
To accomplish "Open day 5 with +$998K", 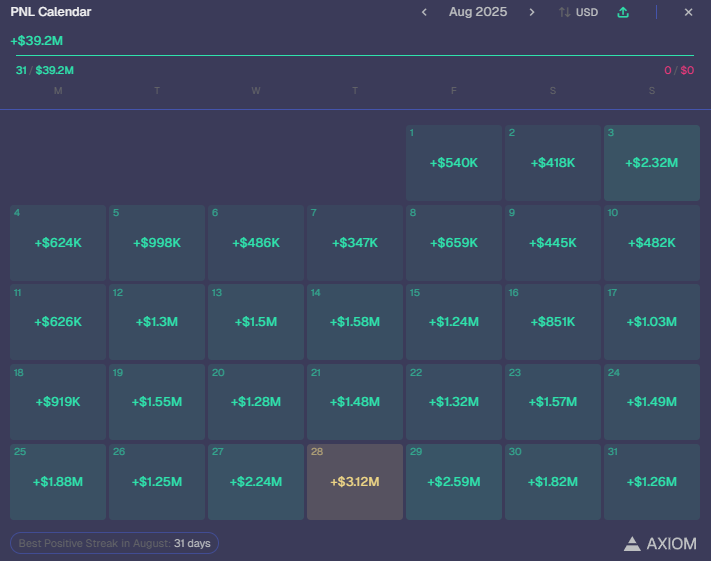I will coord(157,243).
